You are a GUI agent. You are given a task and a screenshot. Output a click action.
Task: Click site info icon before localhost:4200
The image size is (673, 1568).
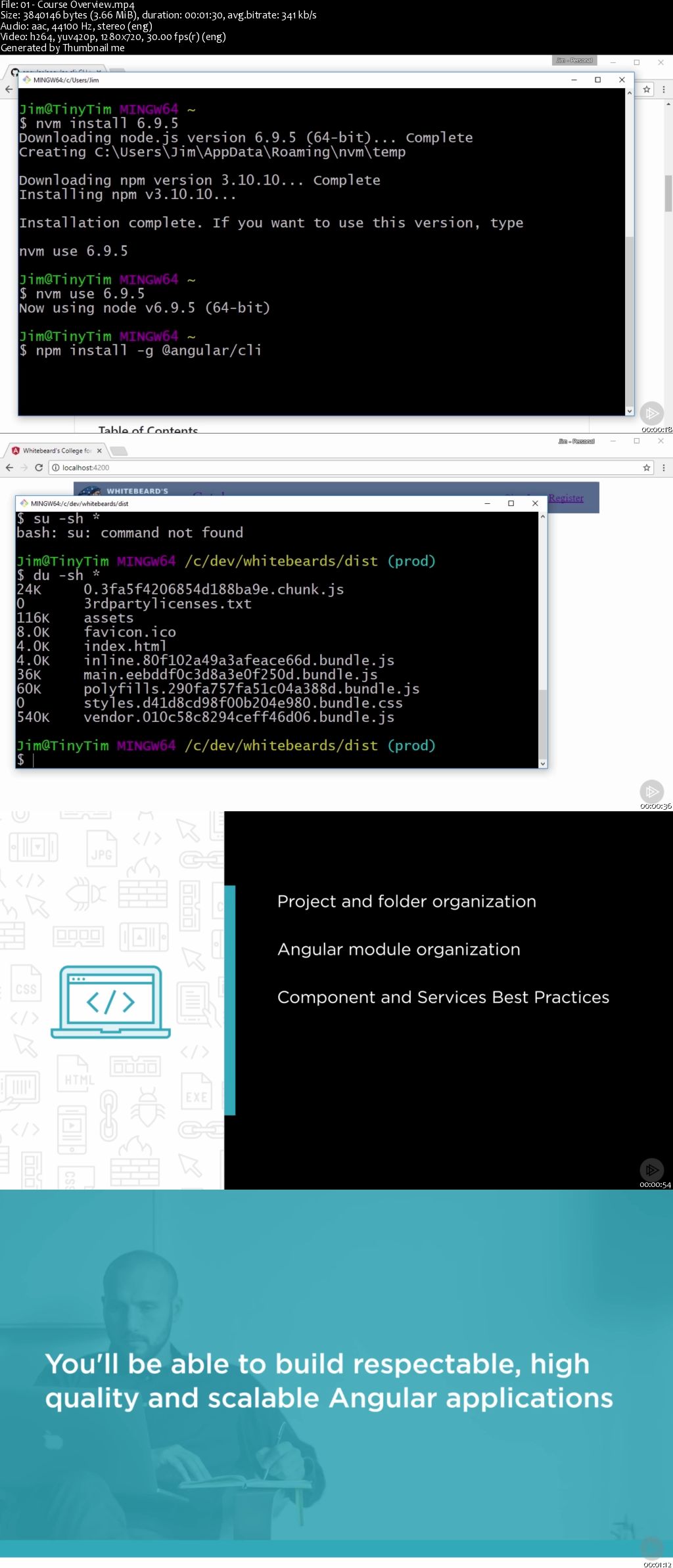pyautogui.click(x=56, y=468)
